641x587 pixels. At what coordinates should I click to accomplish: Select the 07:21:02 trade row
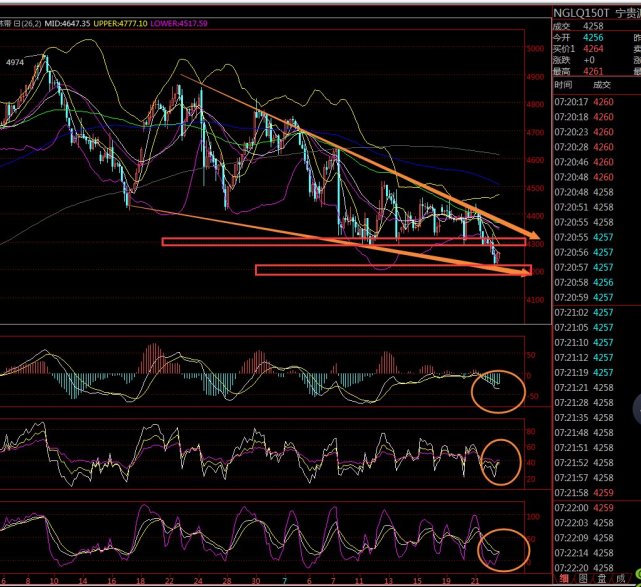tap(584, 312)
